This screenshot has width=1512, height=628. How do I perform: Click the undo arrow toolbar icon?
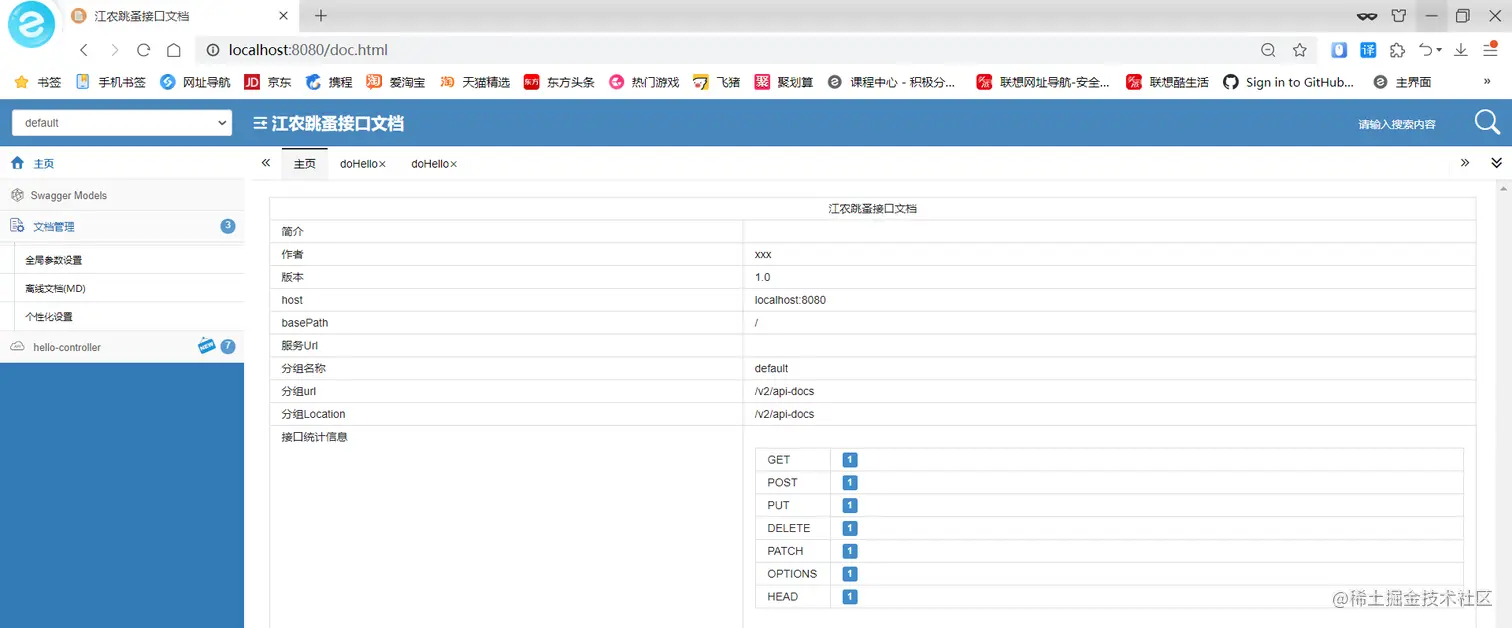(1427, 50)
